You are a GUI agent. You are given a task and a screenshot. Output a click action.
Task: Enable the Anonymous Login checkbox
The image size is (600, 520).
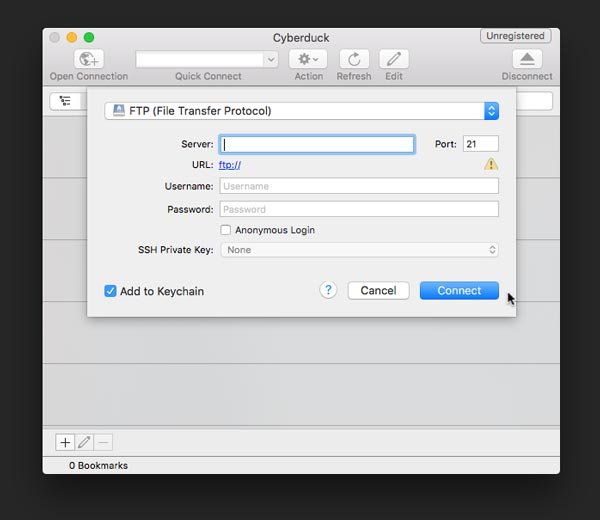point(225,230)
